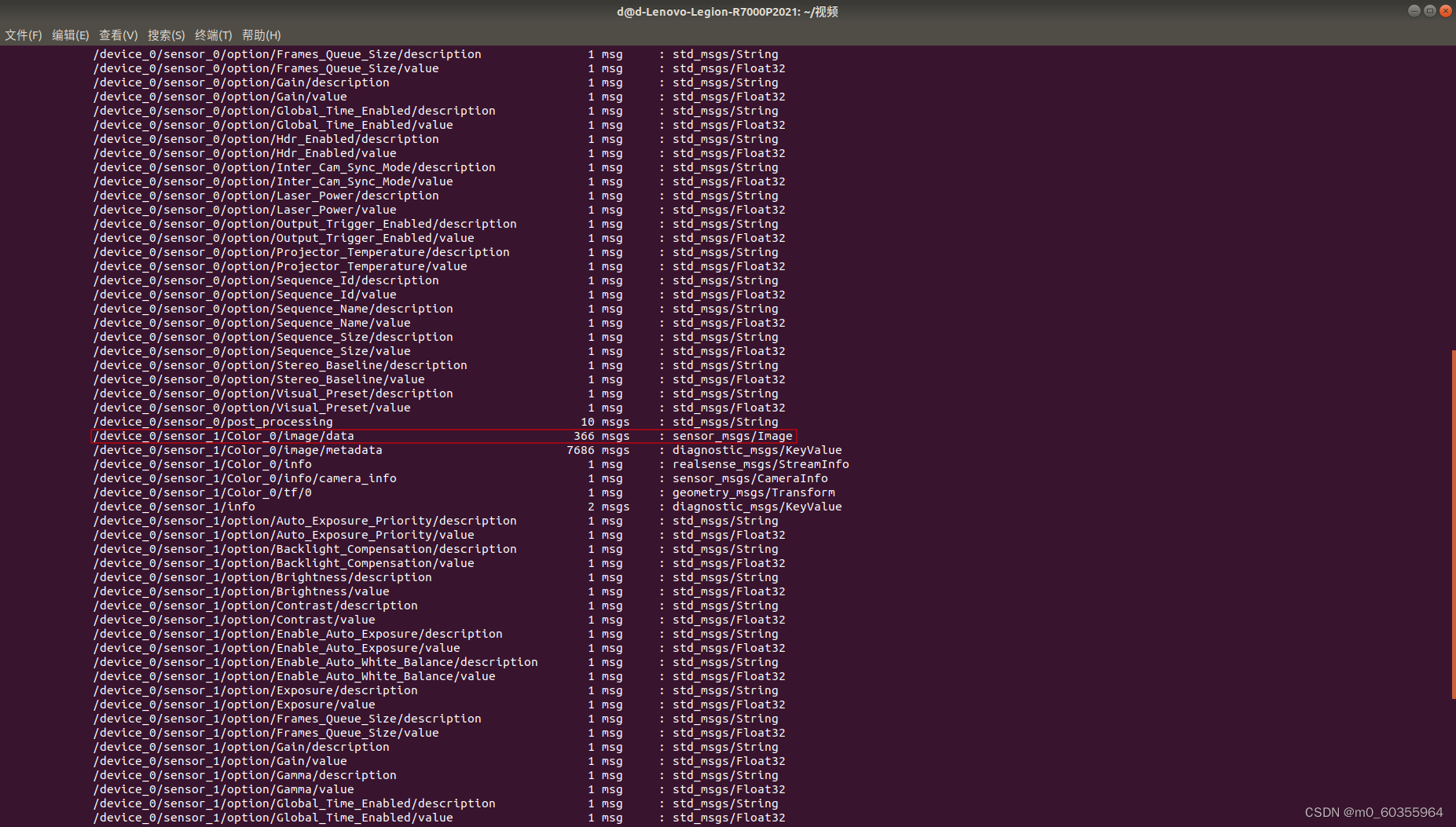Maximize the terminal window
This screenshot has width=1456, height=827.
1430,11
